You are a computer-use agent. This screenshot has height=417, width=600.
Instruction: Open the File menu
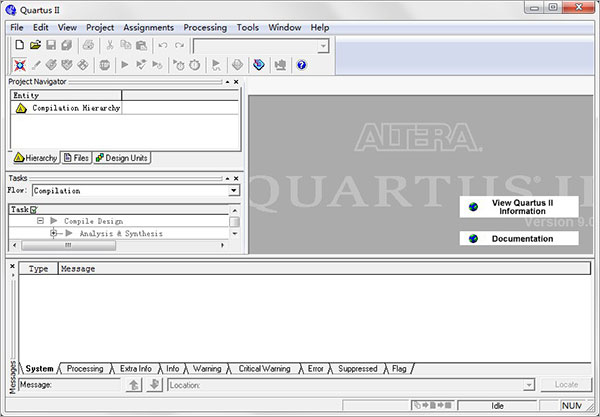17,28
